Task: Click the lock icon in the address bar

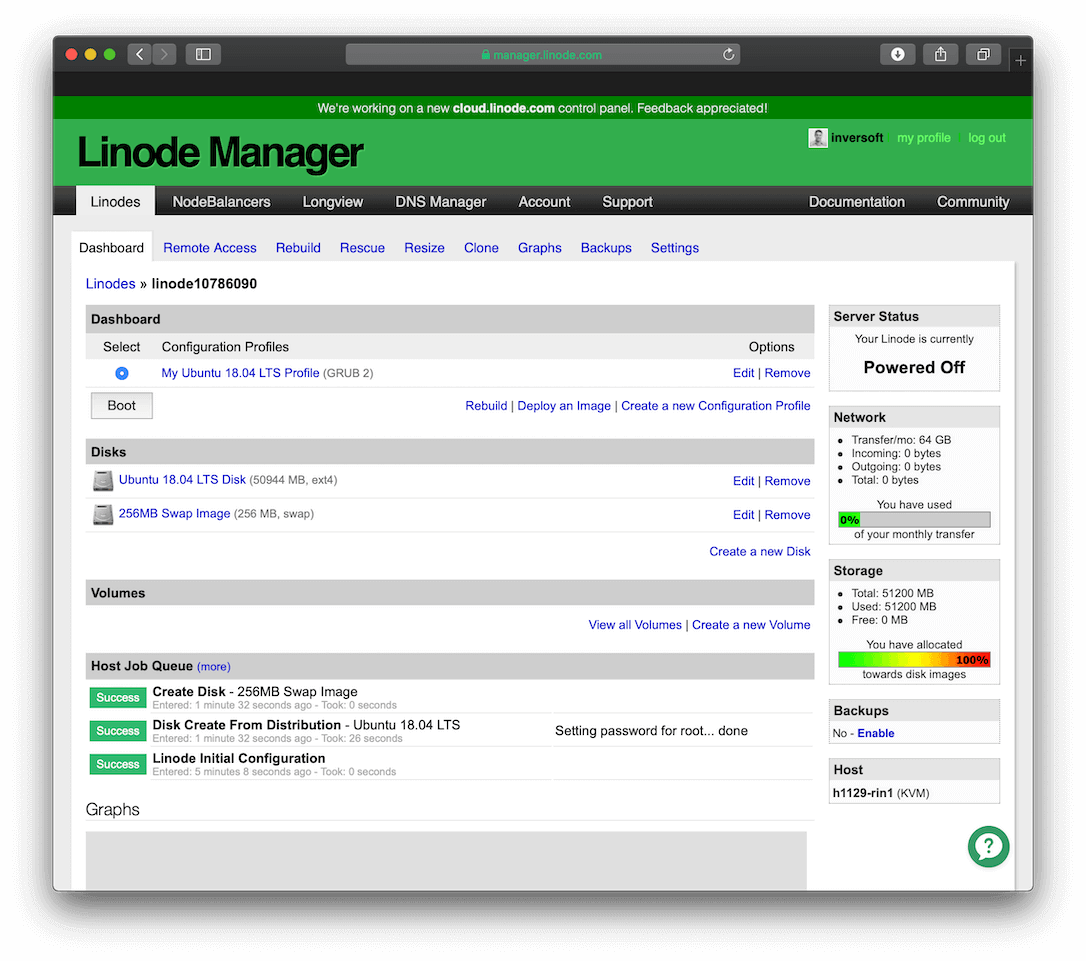Action: (486, 54)
